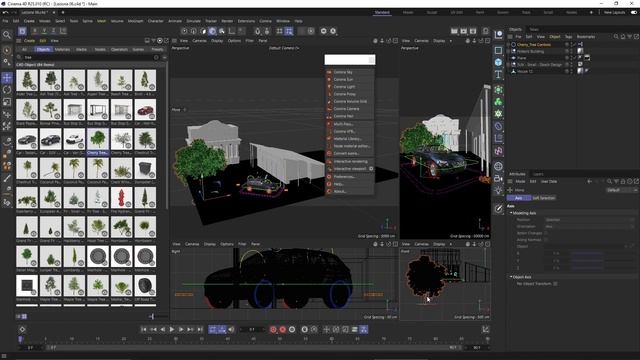This screenshot has width=640, height=360.
Task: Click the green Cloner MoGraph icon
Action: coord(498,102)
